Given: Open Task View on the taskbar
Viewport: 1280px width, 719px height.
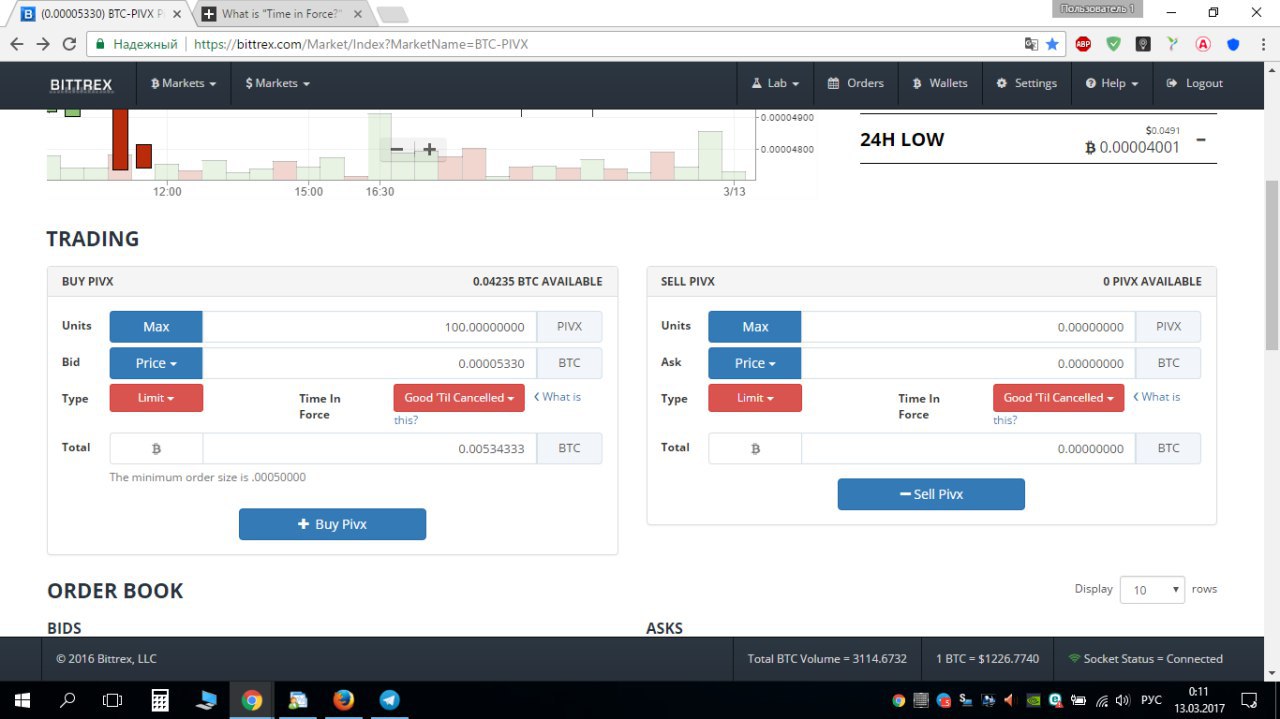Looking at the screenshot, I should coord(113,700).
